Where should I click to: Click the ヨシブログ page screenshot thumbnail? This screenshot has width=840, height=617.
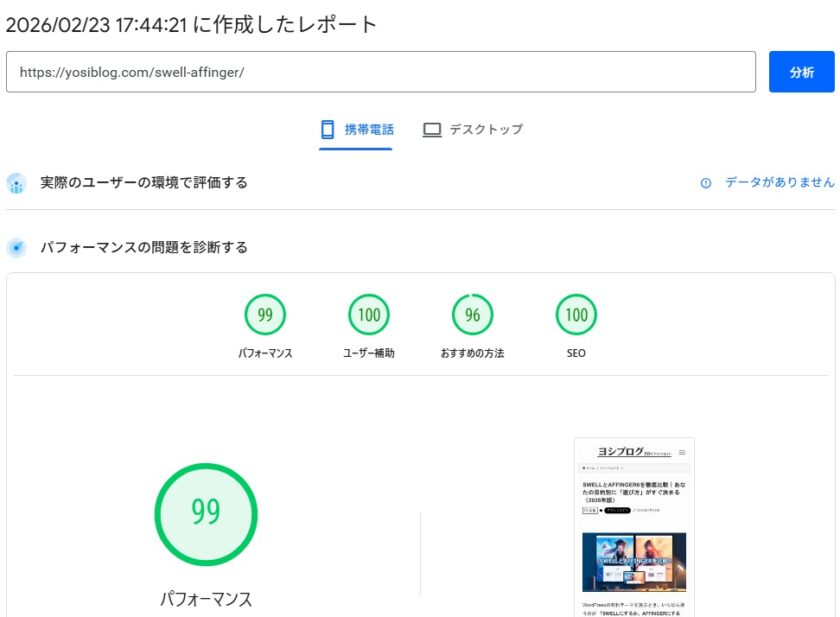[x=634, y=526]
